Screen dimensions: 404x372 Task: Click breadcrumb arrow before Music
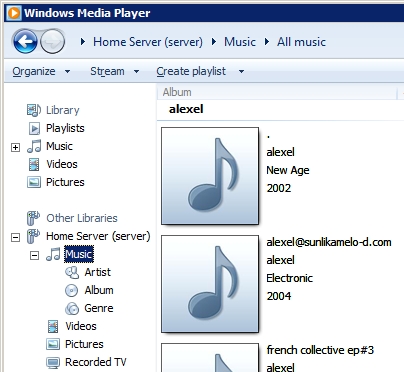point(214,42)
